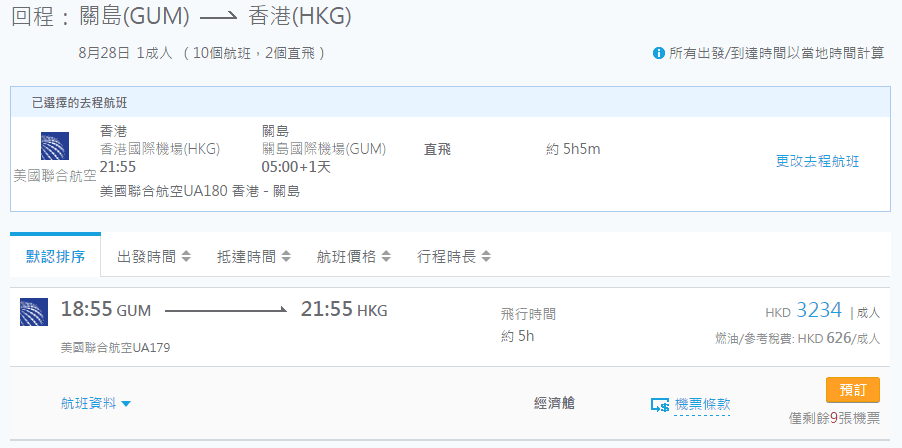Image resolution: width=902 pixels, height=448 pixels.
Task: Sort results by 抵達時間 tab
Action: click(246, 257)
